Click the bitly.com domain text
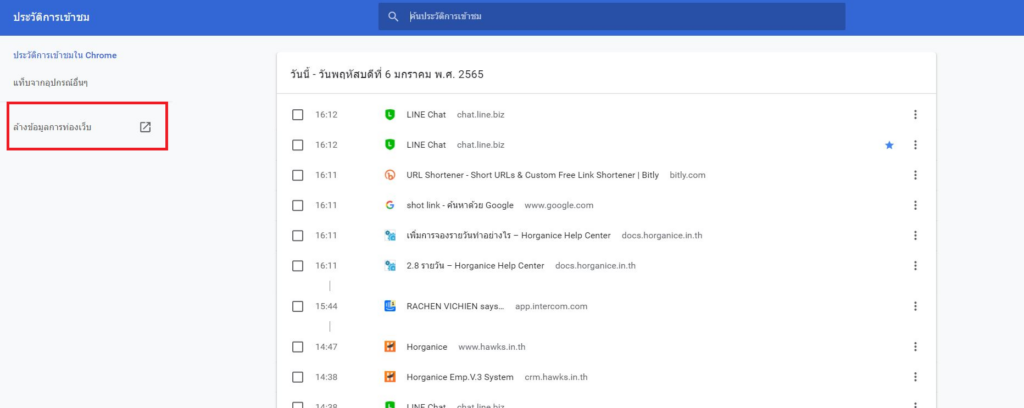This screenshot has height=408, width=1024. pyautogui.click(x=687, y=175)
